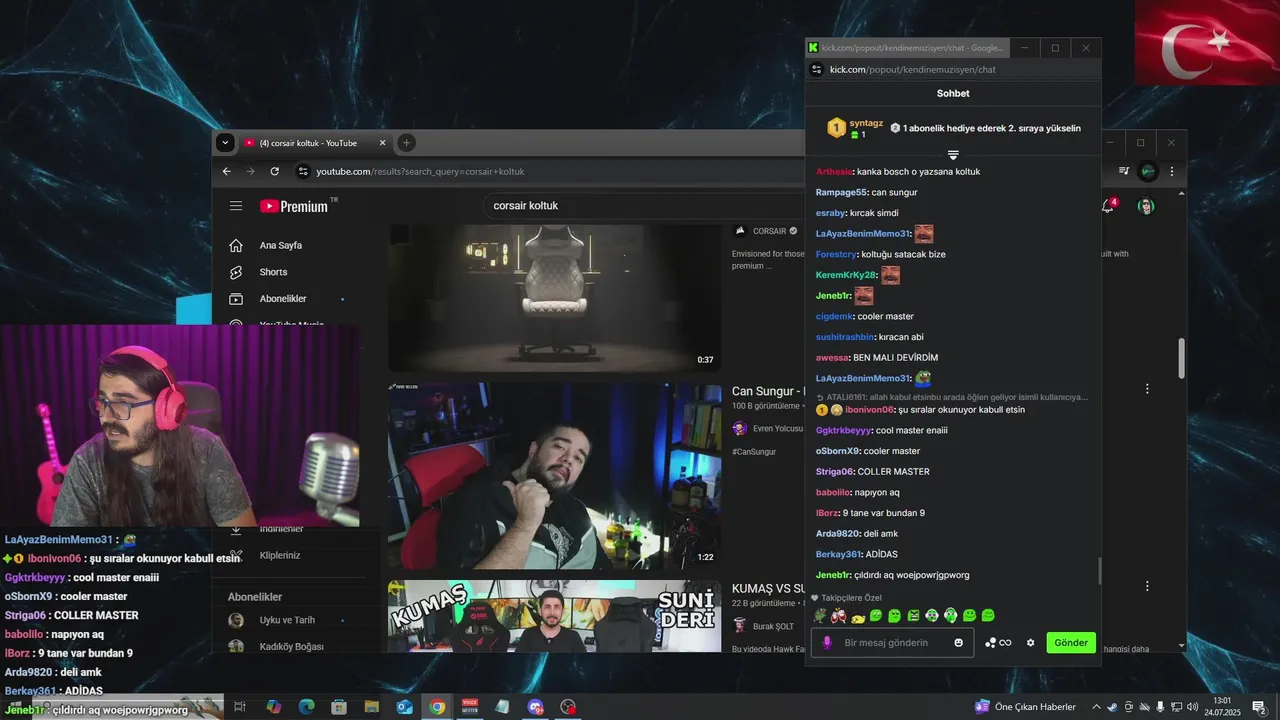The height and width of the screenshot is (720, 1280).
Task: Close the corsair koltuk YouTube tab
Action: [x=382, y=143]
